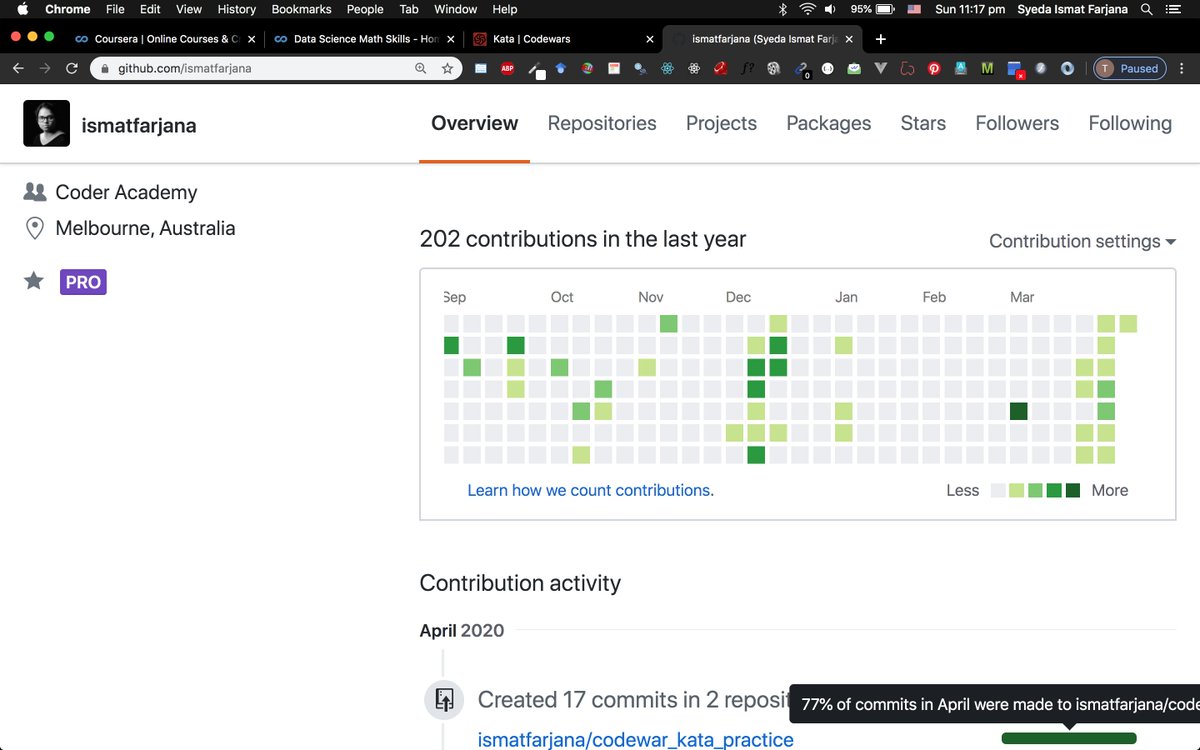This screenshot has width=1200, height=750.
Task: Open the Chrome application menu
Action: (68, 9)
